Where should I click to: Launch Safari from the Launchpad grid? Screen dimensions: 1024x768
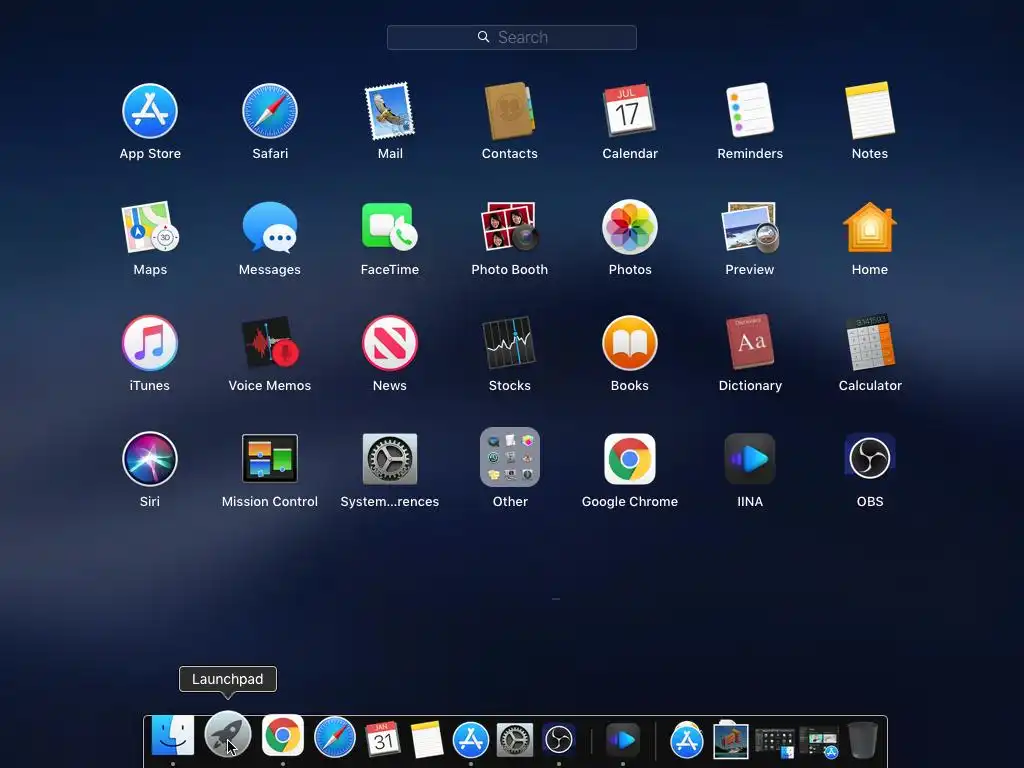pos(270,111)
